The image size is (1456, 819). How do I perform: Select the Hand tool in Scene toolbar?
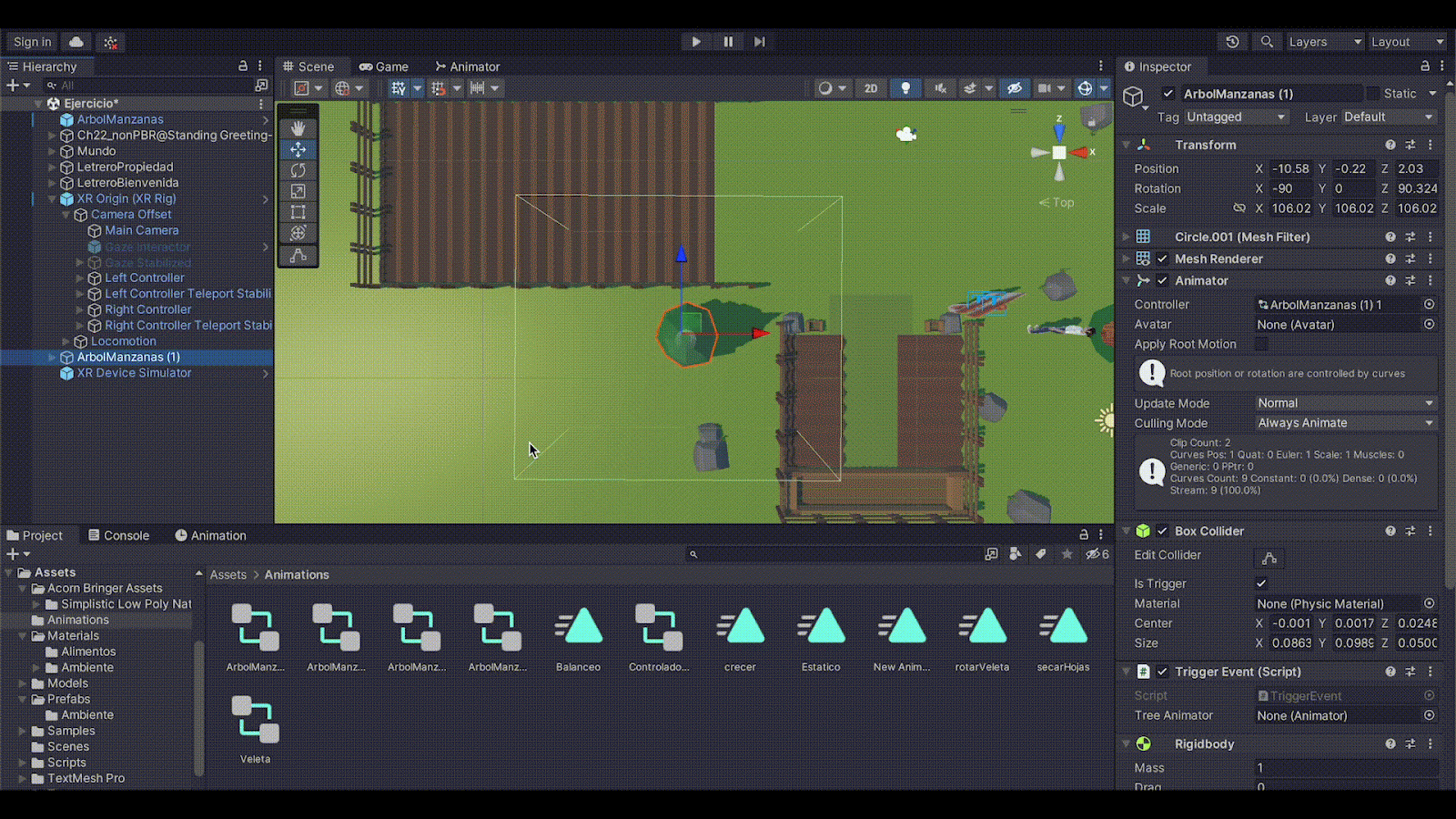coord(298,128)
